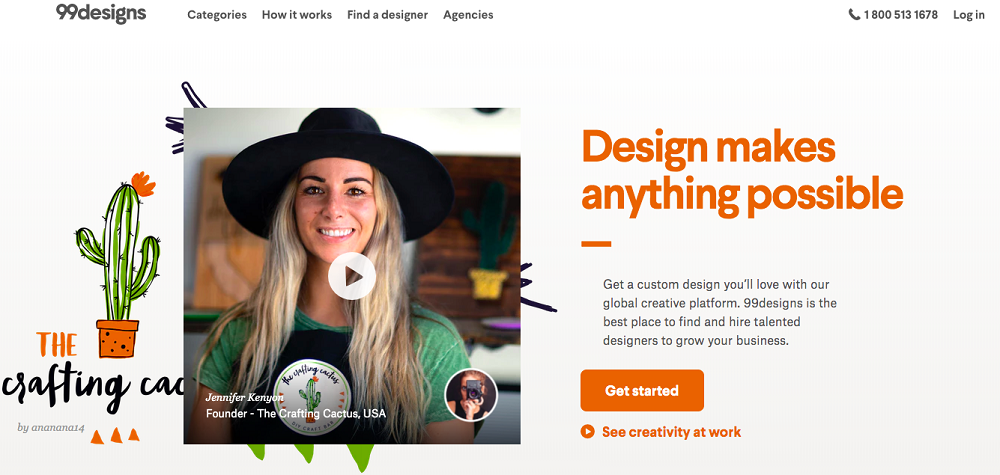Image resolution: width=1000 pixels, height=475 pixels.
Task: Click the phone icon by the number
Action: [854, 15]
